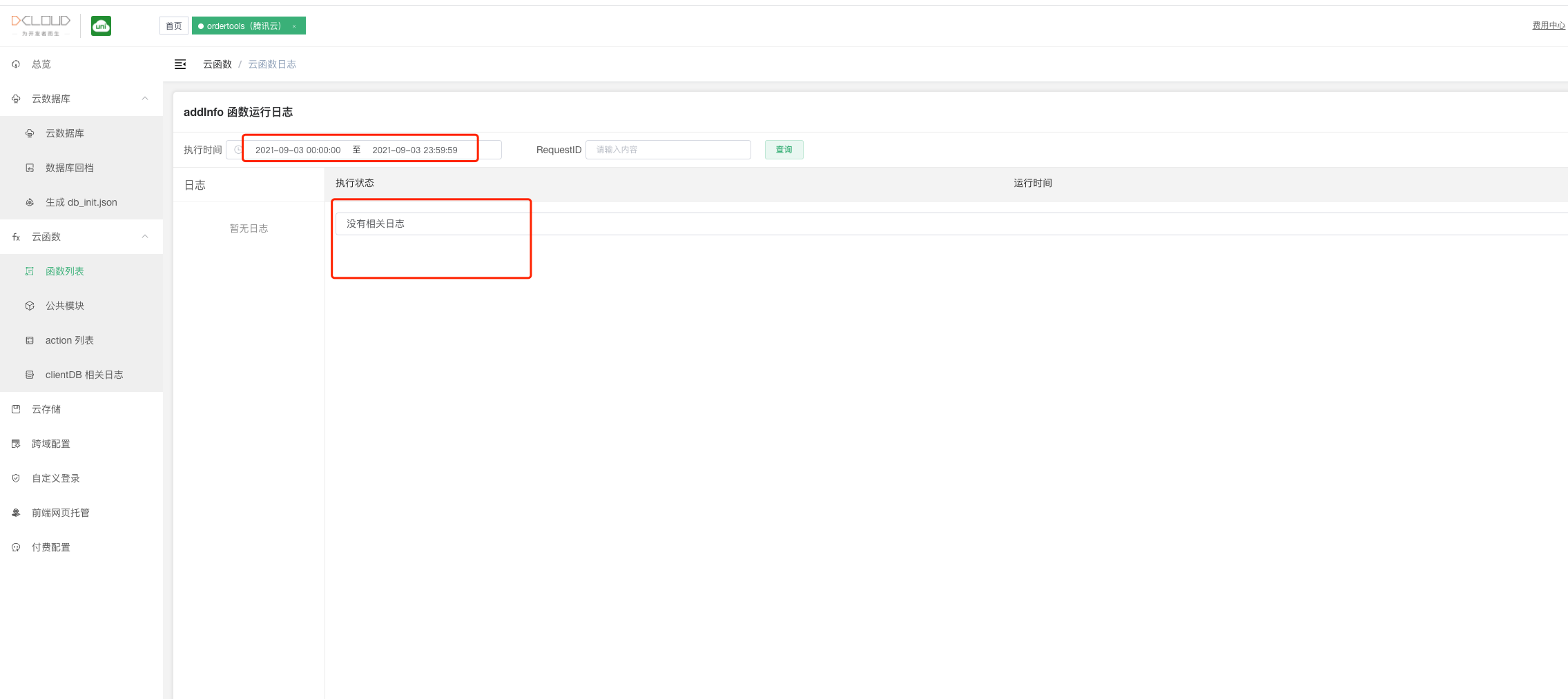The width and height of the screenshot is (1568, 699).
Task: Click the 总览 overview icon in sidebar
Action: point(16,64)
